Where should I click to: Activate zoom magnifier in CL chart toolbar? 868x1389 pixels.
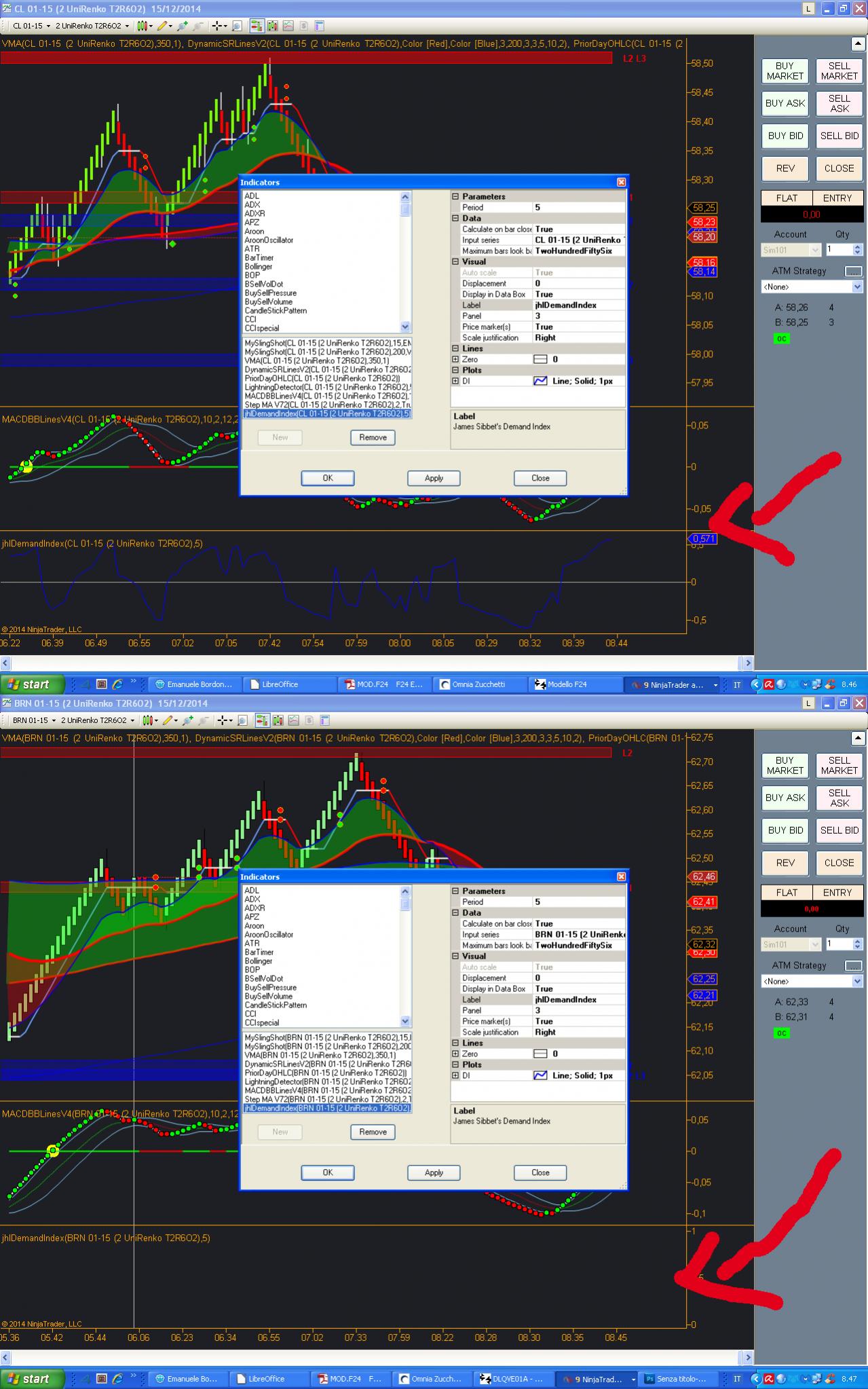click(237, 26)
